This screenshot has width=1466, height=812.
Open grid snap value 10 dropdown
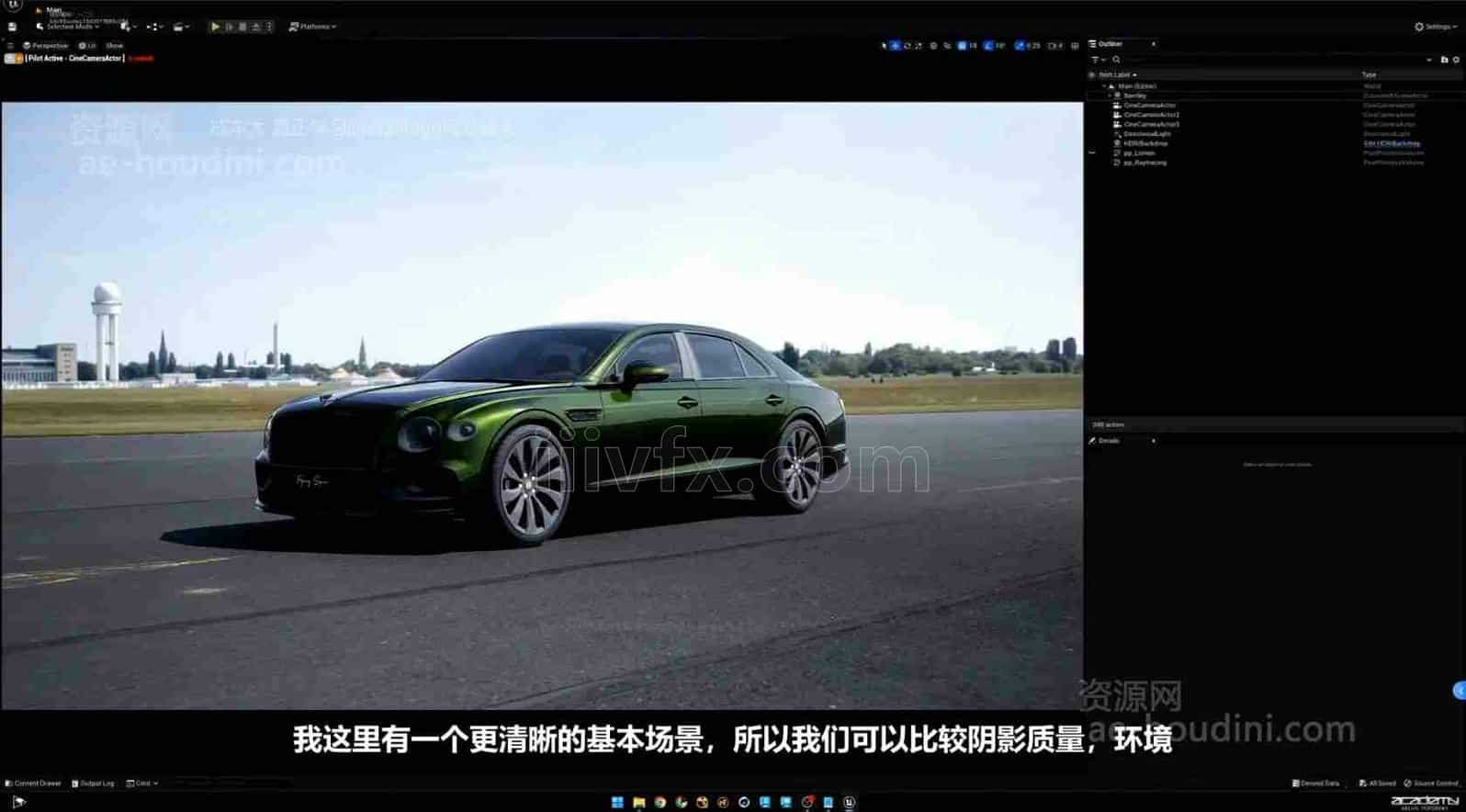point(973,45)
